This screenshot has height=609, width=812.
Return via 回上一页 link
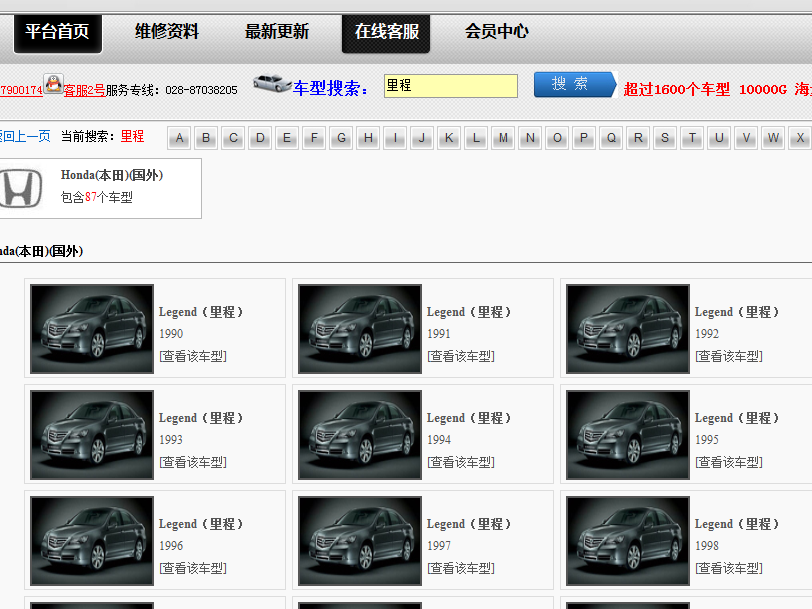pos(25,136)
